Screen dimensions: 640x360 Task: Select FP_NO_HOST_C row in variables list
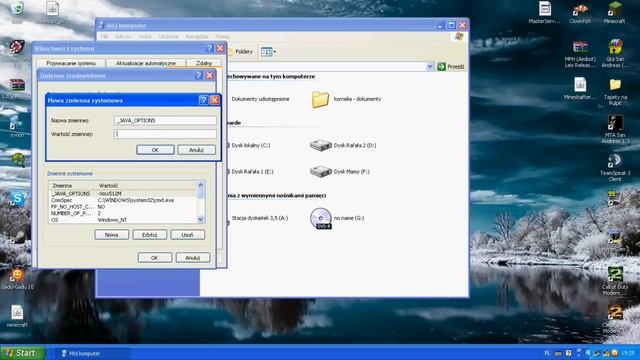click(x=123, y=207)
